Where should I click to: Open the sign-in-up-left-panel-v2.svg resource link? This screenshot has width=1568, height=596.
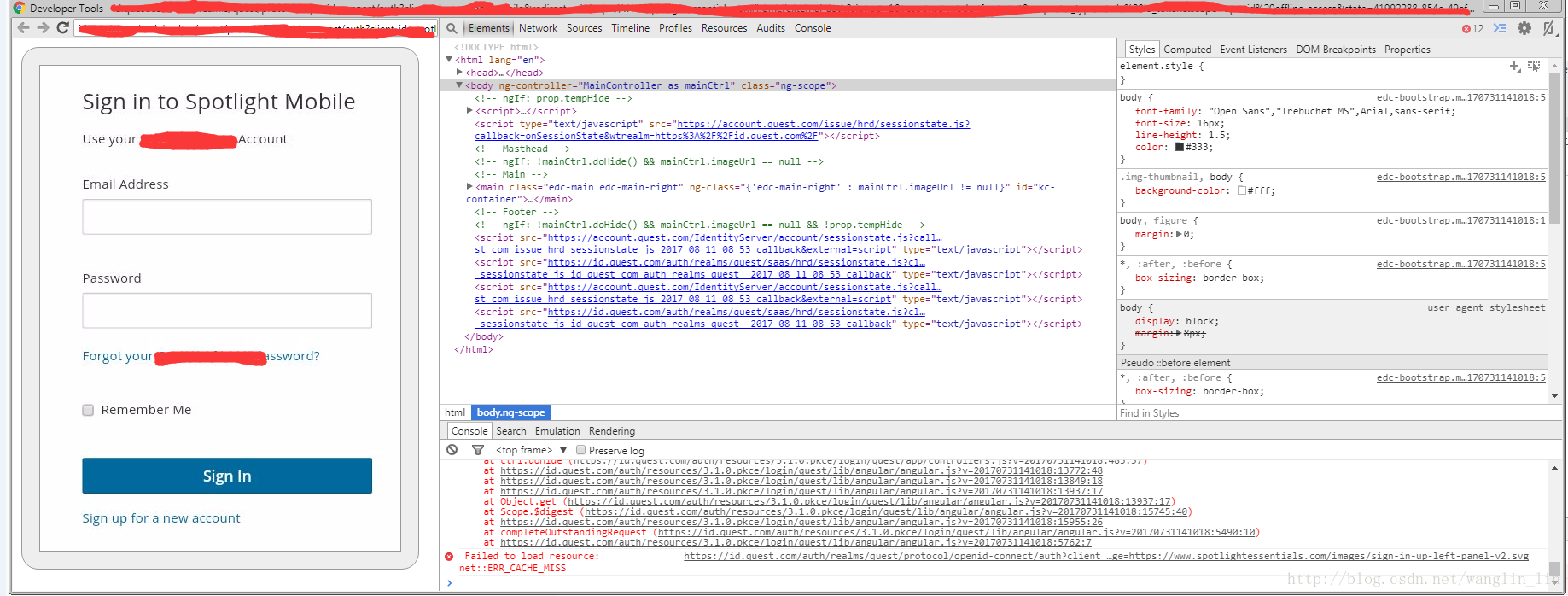(1106, 556)
